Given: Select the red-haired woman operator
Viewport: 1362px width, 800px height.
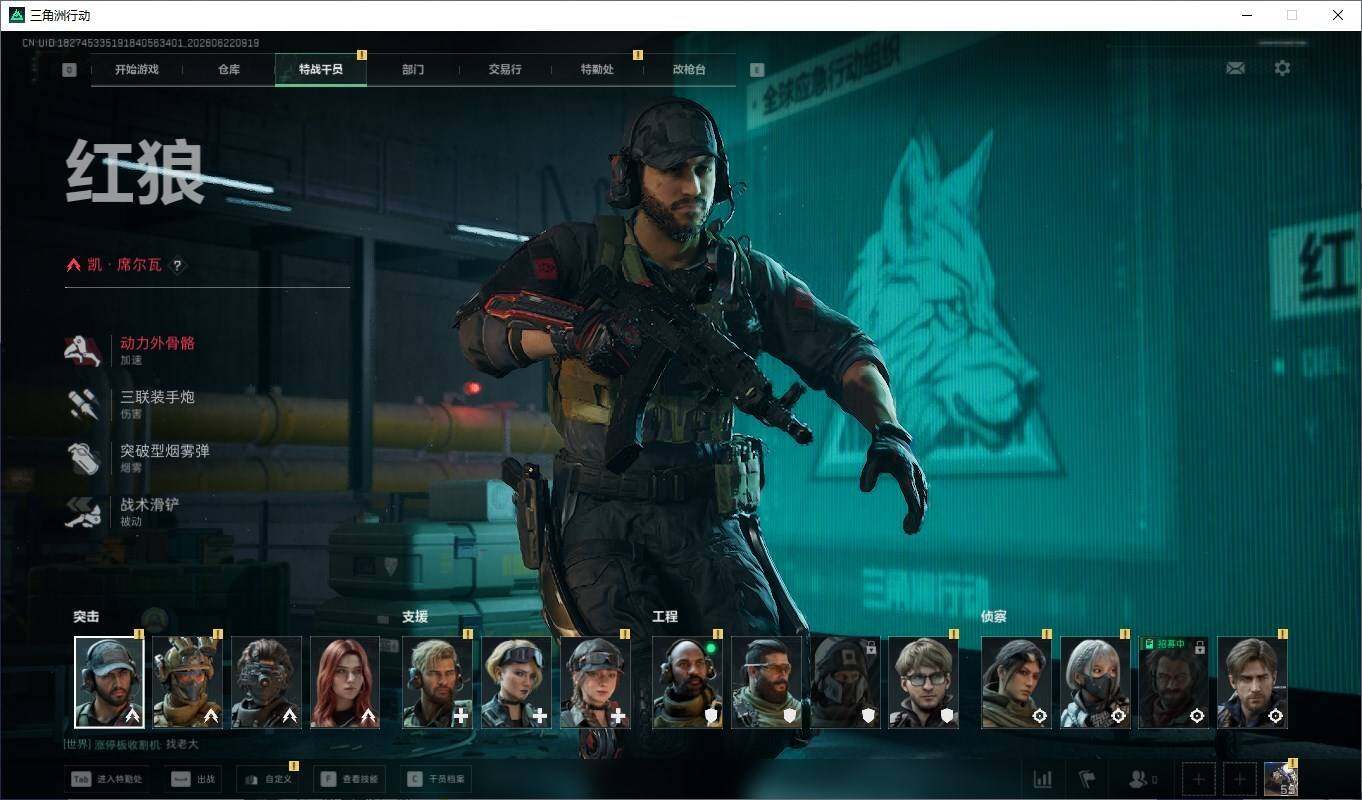Looking at the screenshot, I should coord(345,682).
